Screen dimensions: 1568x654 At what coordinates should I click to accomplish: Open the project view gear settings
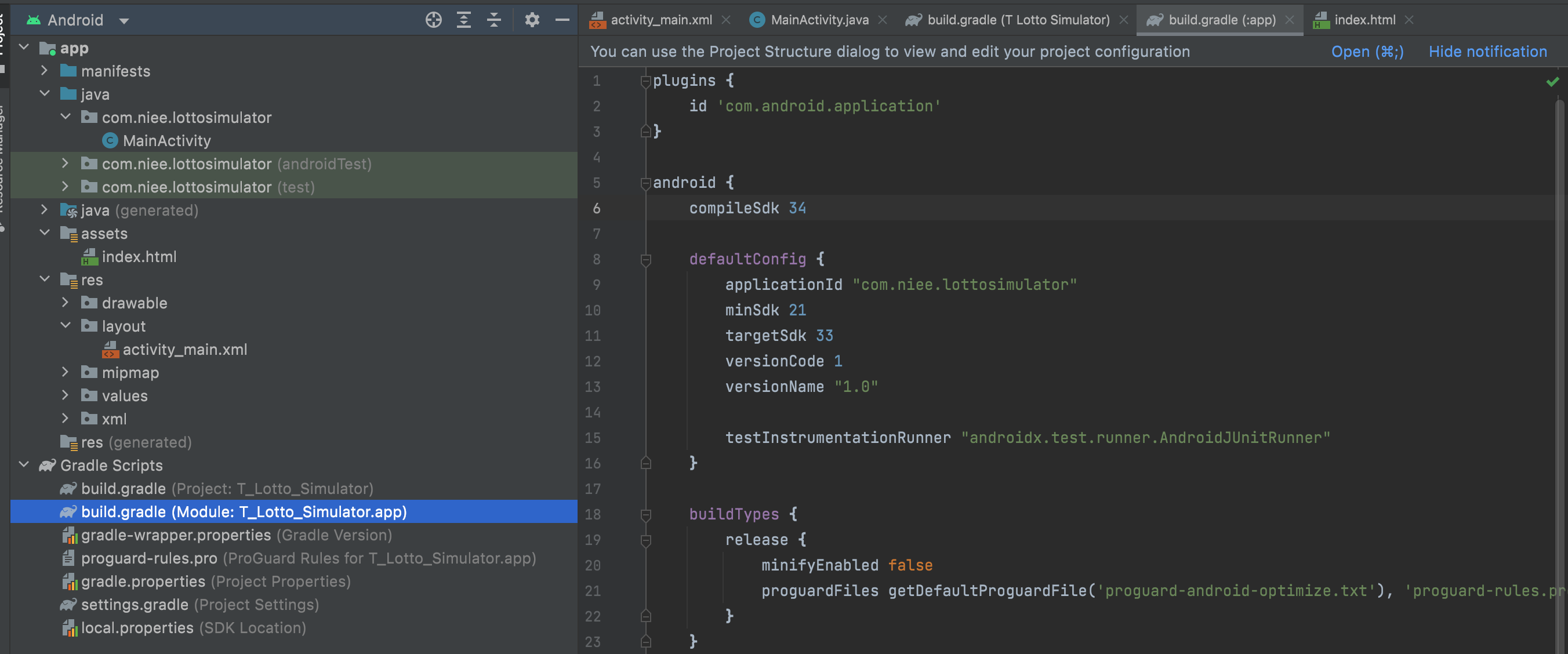(532, 20)
